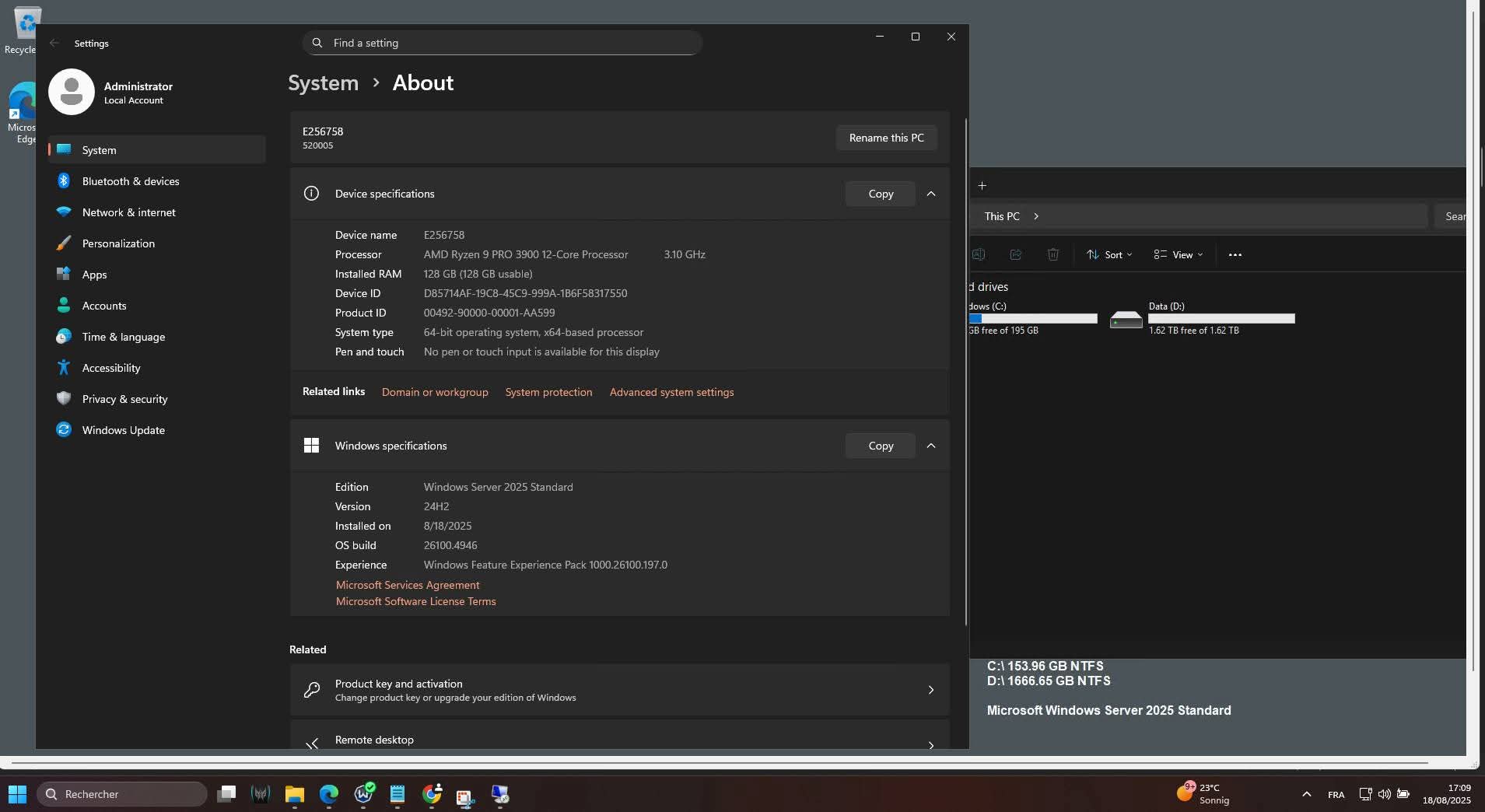Open the Notepad icon on the taskbar
Viewport: 1485px width, 812px height.
point(398,794)
